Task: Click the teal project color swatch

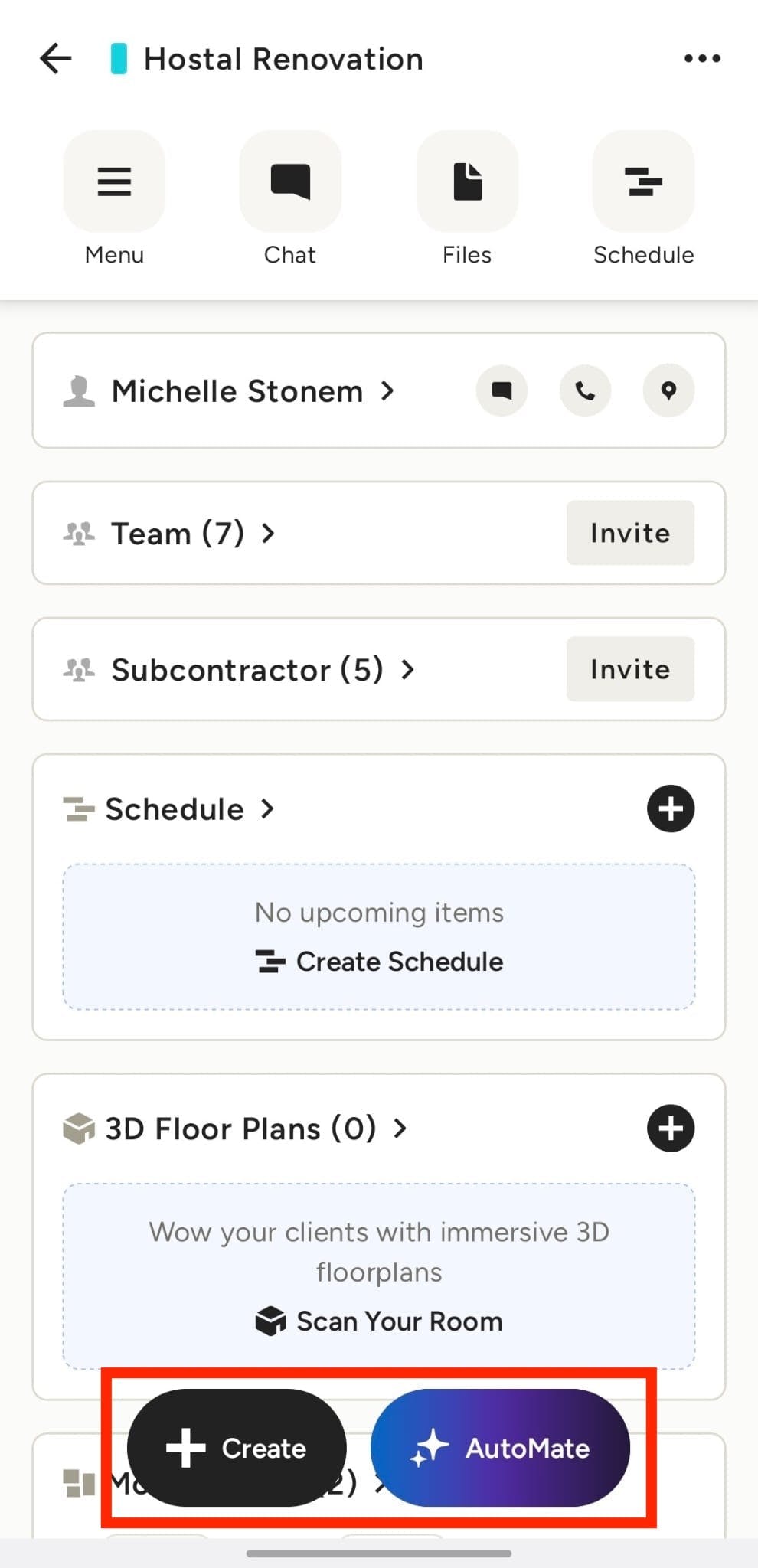Action: coord(119,59)
